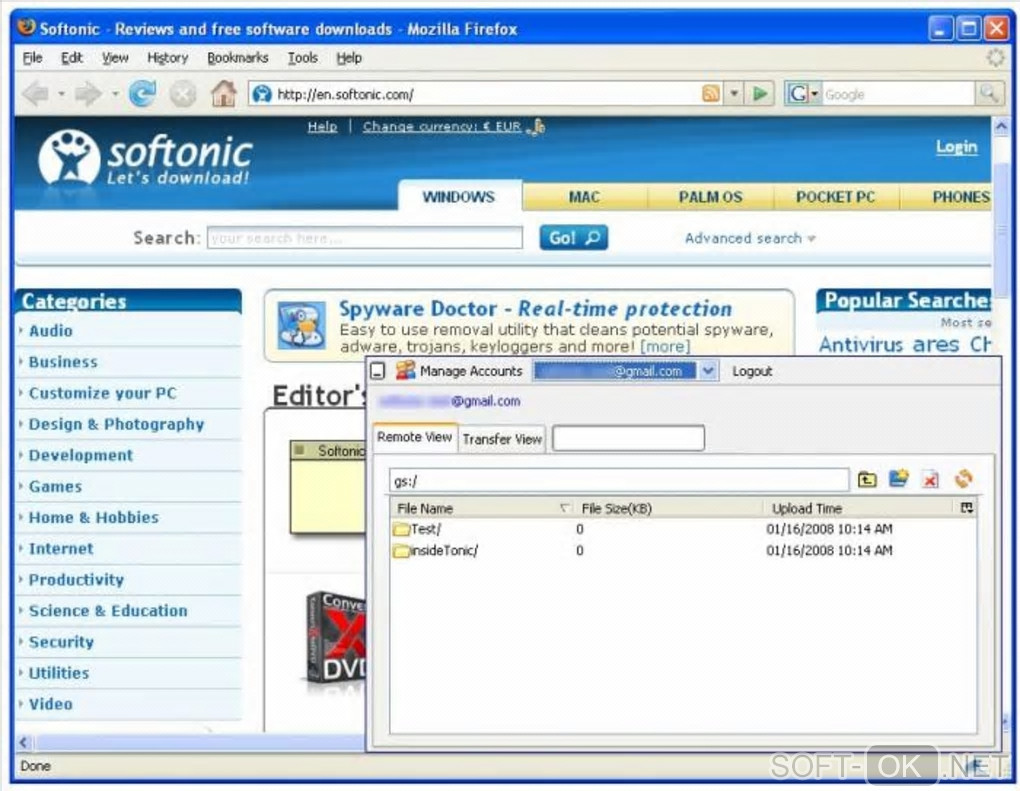Expand the gmail account dropdown
The height and width of the screenshot is (791, 1020).
tap(708, 371)
